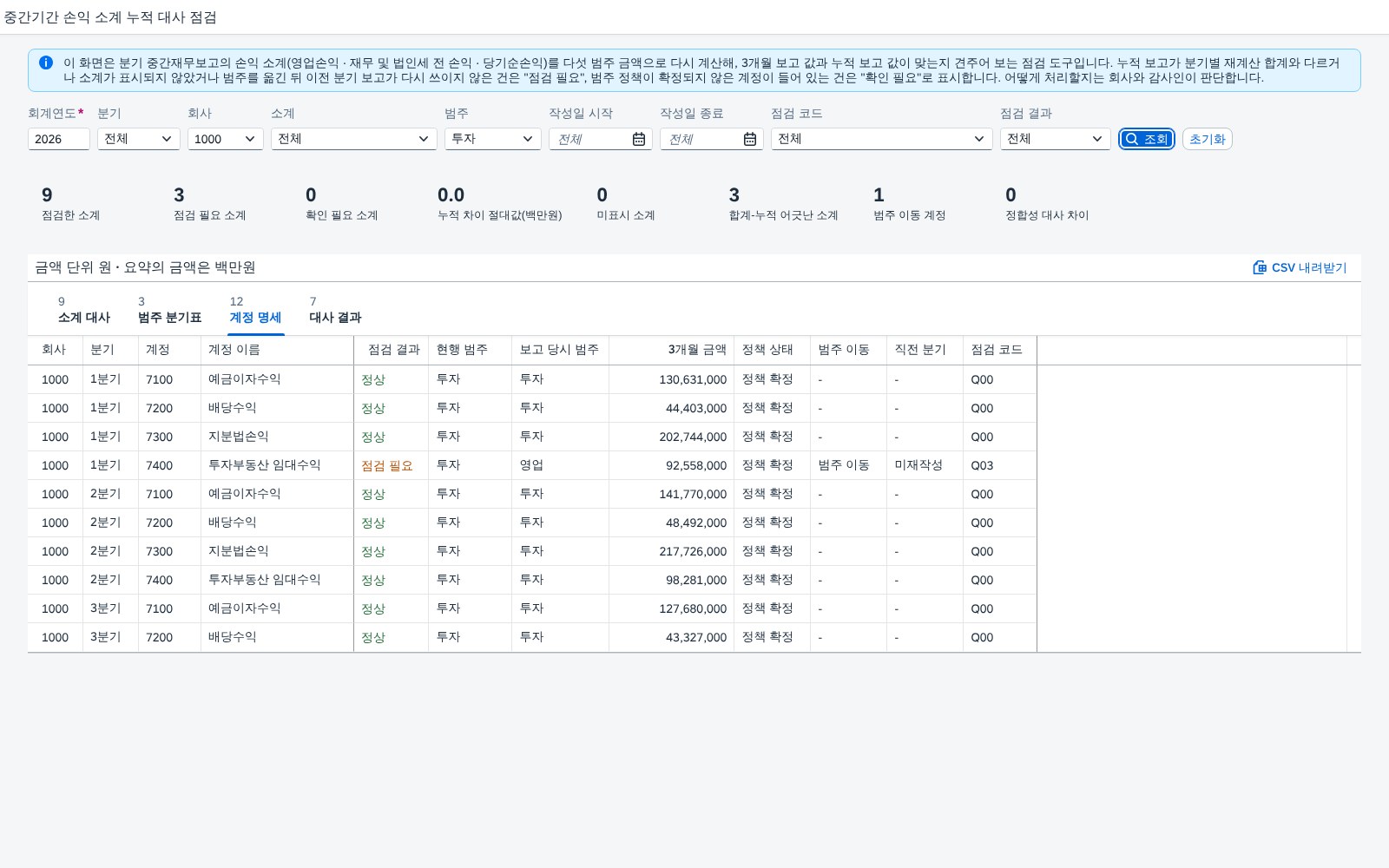The image size is (1389, 868).
Task: Click the 보고 당시 범주 column header
Action: 560,350
